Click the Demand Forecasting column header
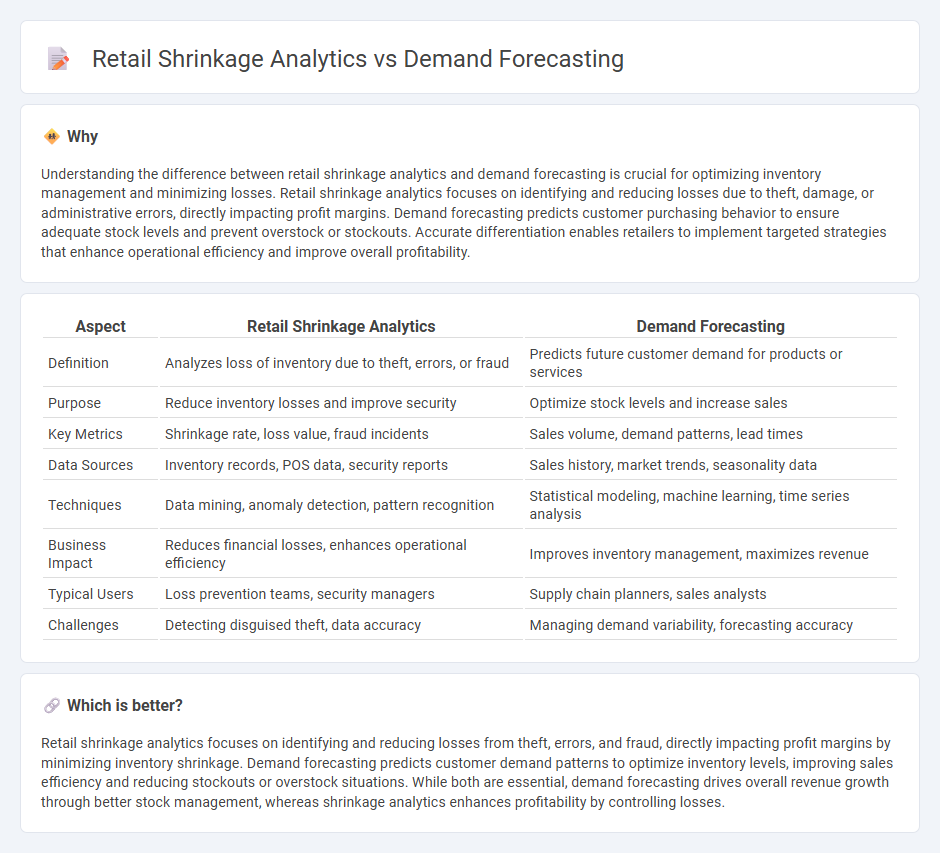 click(x=710, y=326)
